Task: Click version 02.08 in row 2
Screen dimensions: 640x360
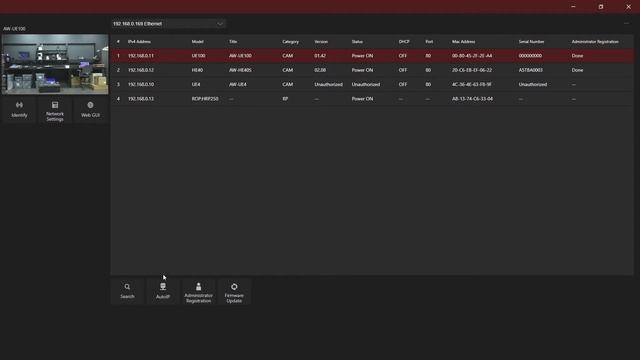Action: [320, 70]
